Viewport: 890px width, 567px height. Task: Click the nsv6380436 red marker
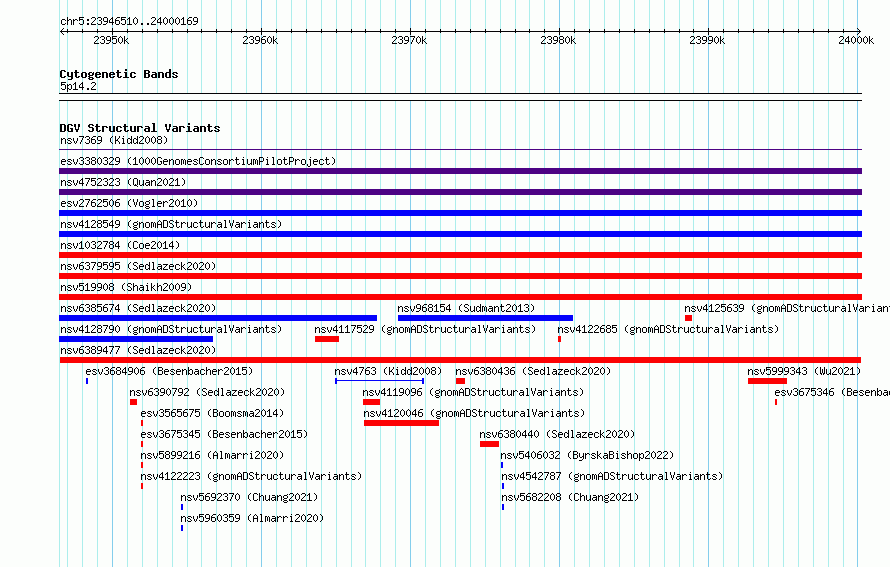(x=460, y=381)
